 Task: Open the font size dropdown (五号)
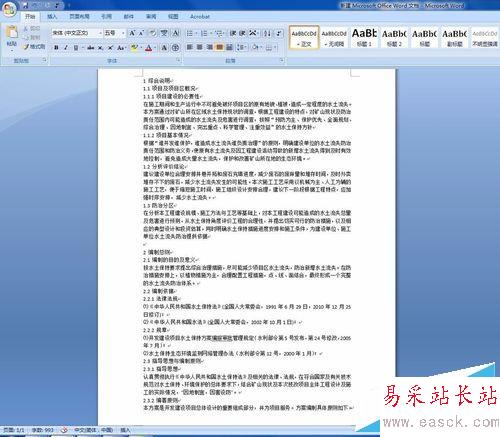(x=123, y=33)
